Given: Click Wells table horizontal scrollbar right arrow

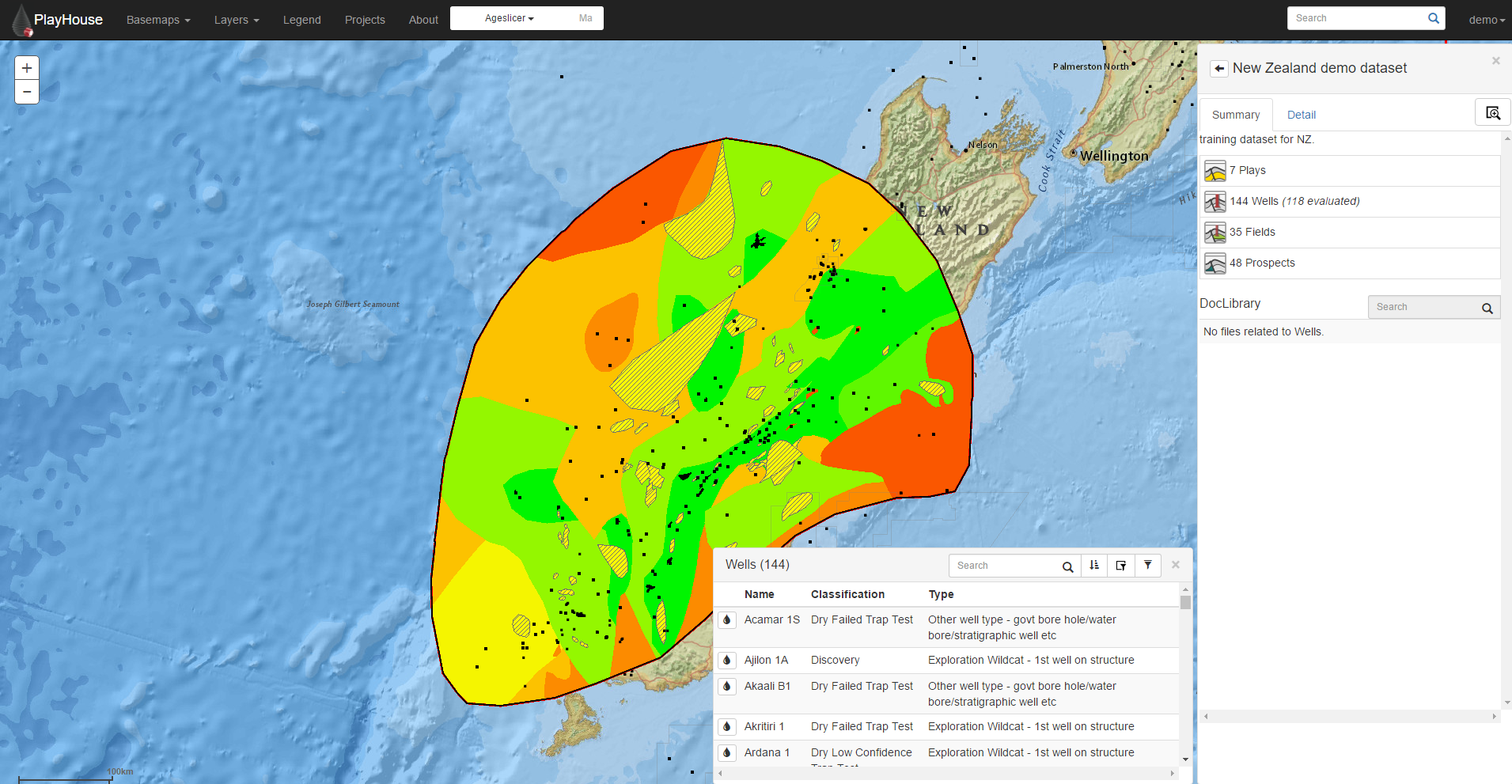Looking at the screenshot, I should pyautogui.click(x=1173, y=774).
